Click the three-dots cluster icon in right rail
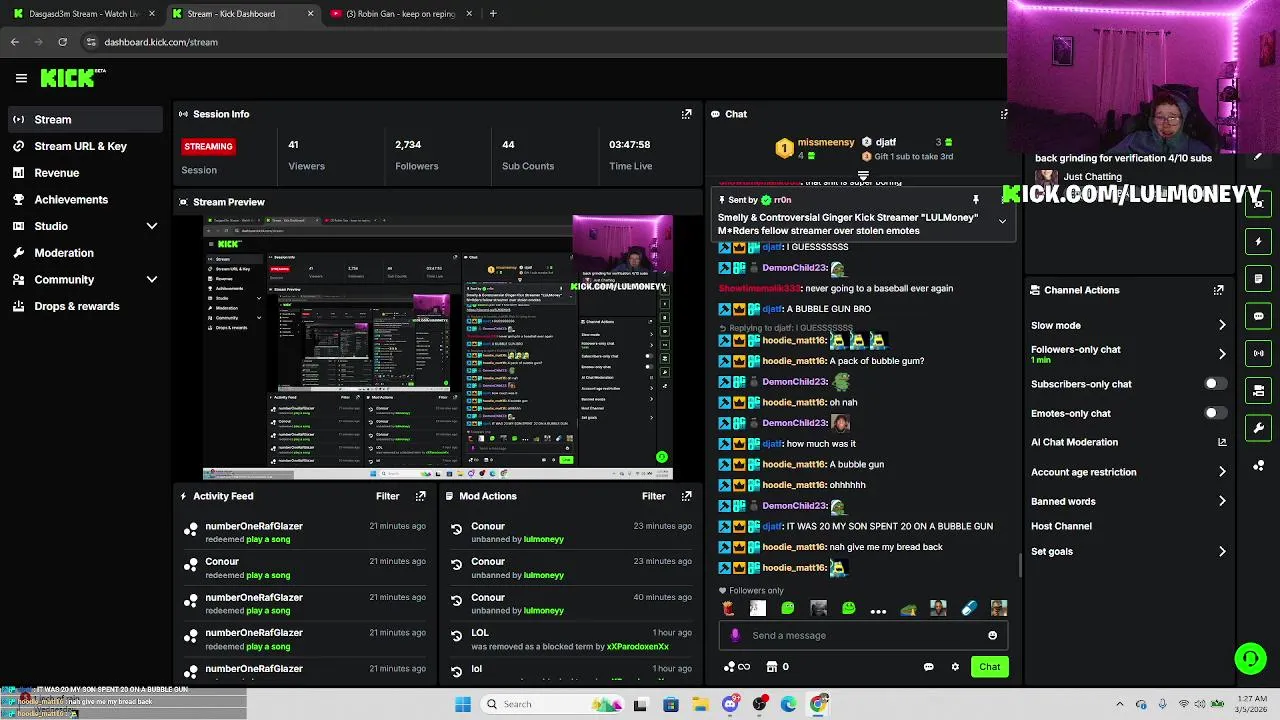1280x720 pixels. pos(1258,466)
